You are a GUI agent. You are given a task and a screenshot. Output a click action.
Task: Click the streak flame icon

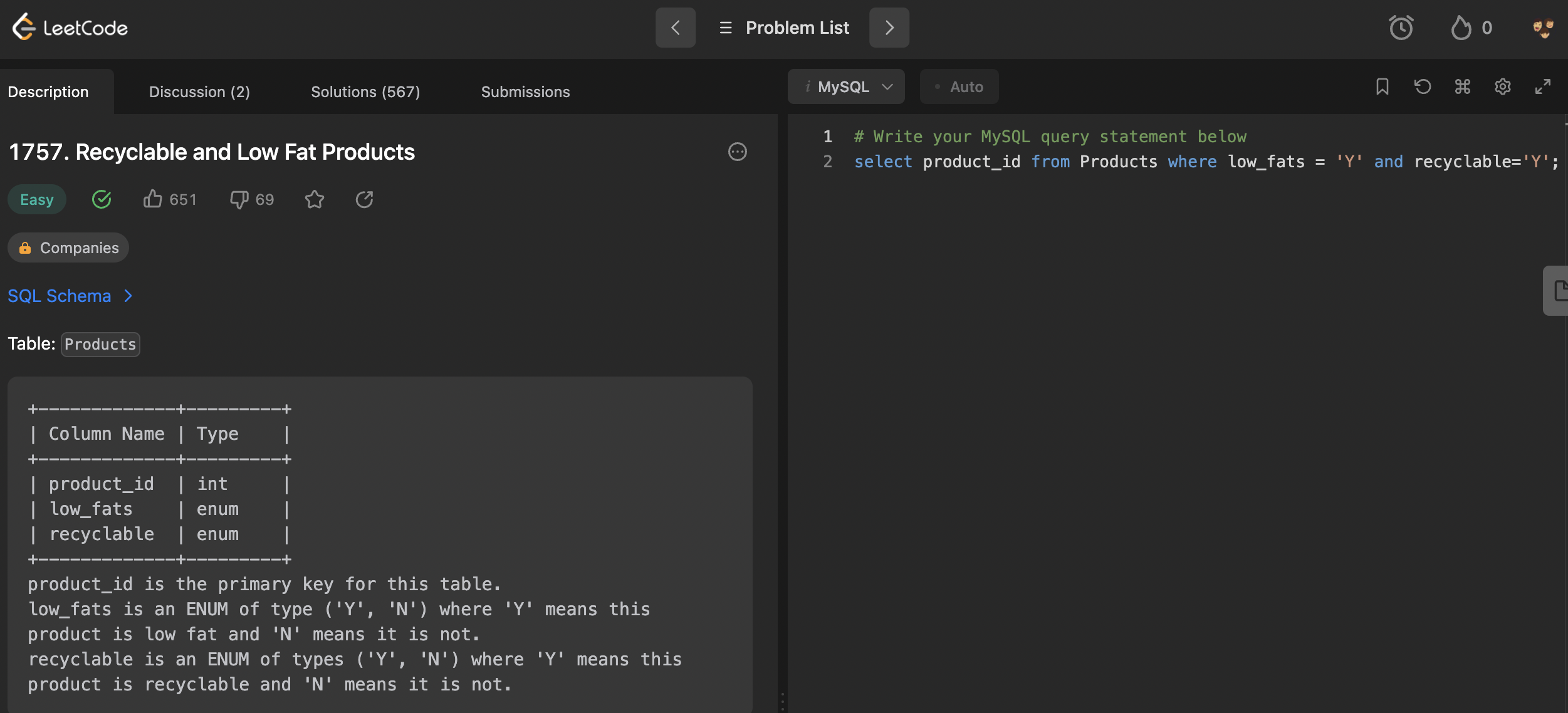point(1461,28)
